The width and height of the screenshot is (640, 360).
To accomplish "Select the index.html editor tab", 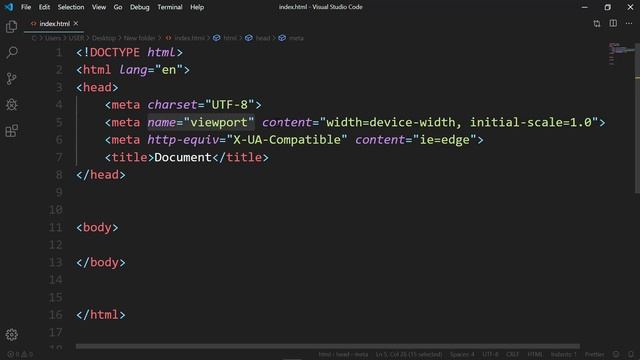I will [x=54, y=24].
